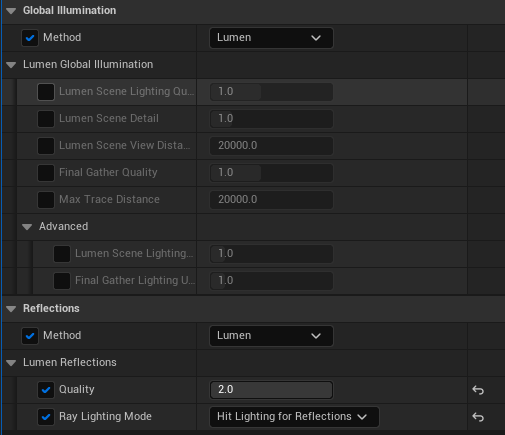
Task: Adjust Lumen Scene Lighting Quality slider
Action: click(x=271, y=92)
